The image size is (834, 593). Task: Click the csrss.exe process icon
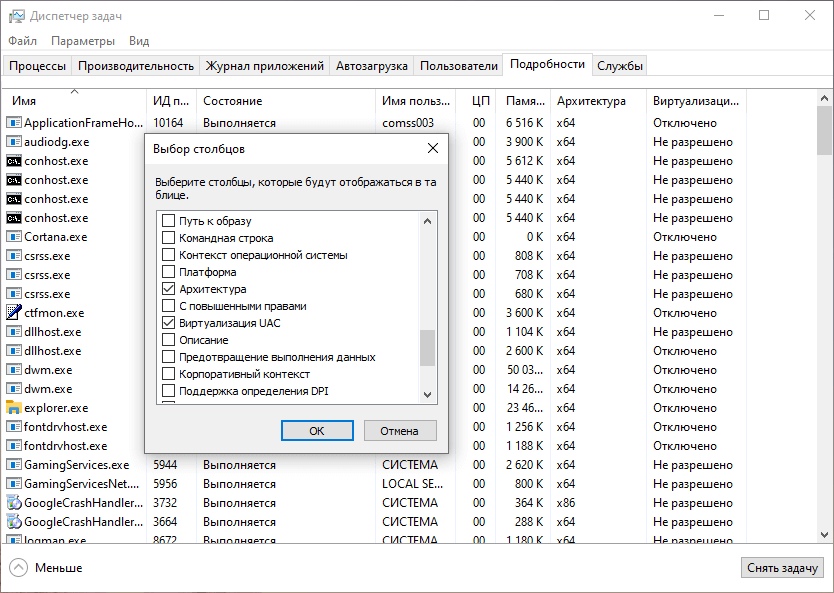(13, 256)
